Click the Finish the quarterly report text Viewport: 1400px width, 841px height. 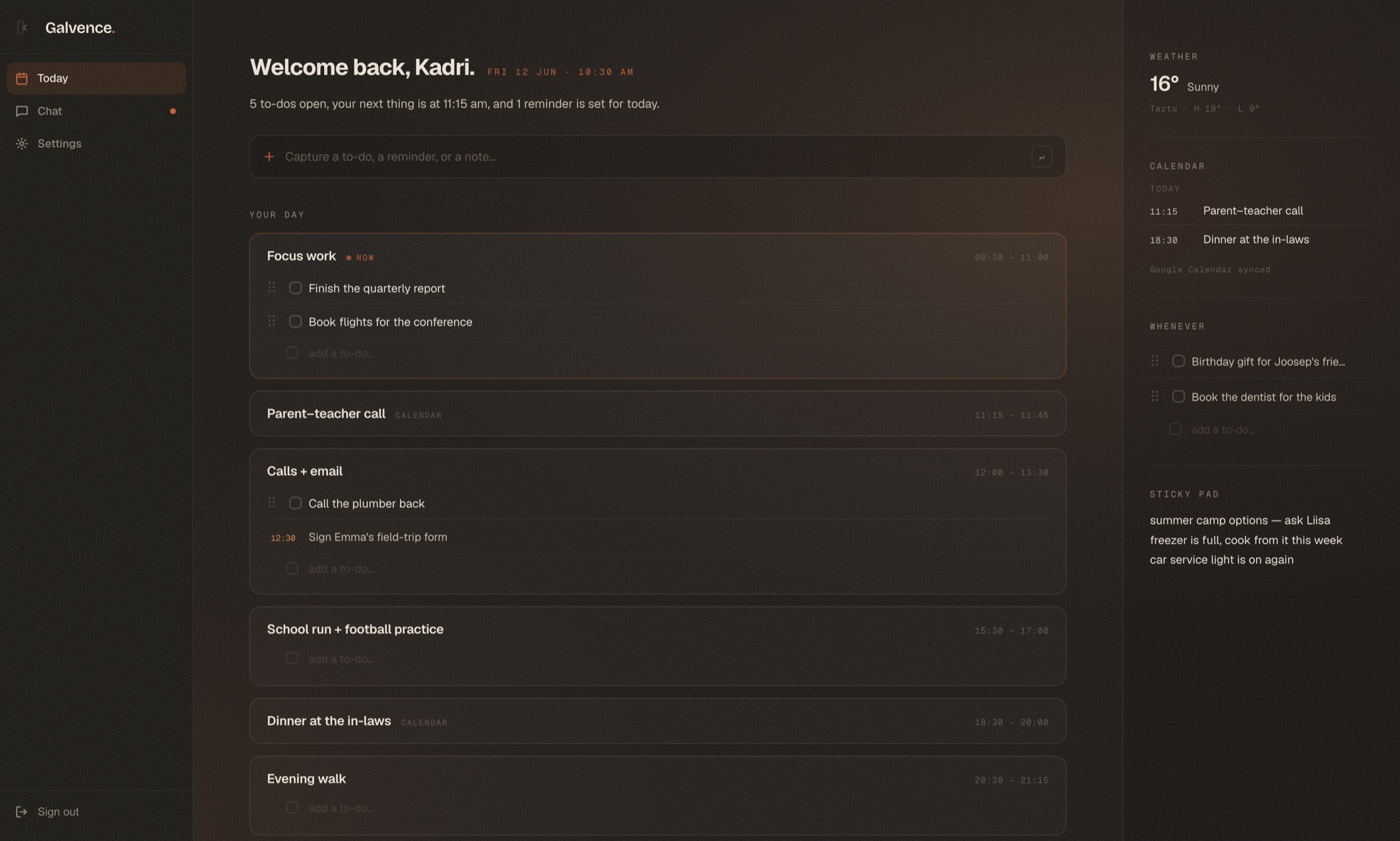coord(377,288)
